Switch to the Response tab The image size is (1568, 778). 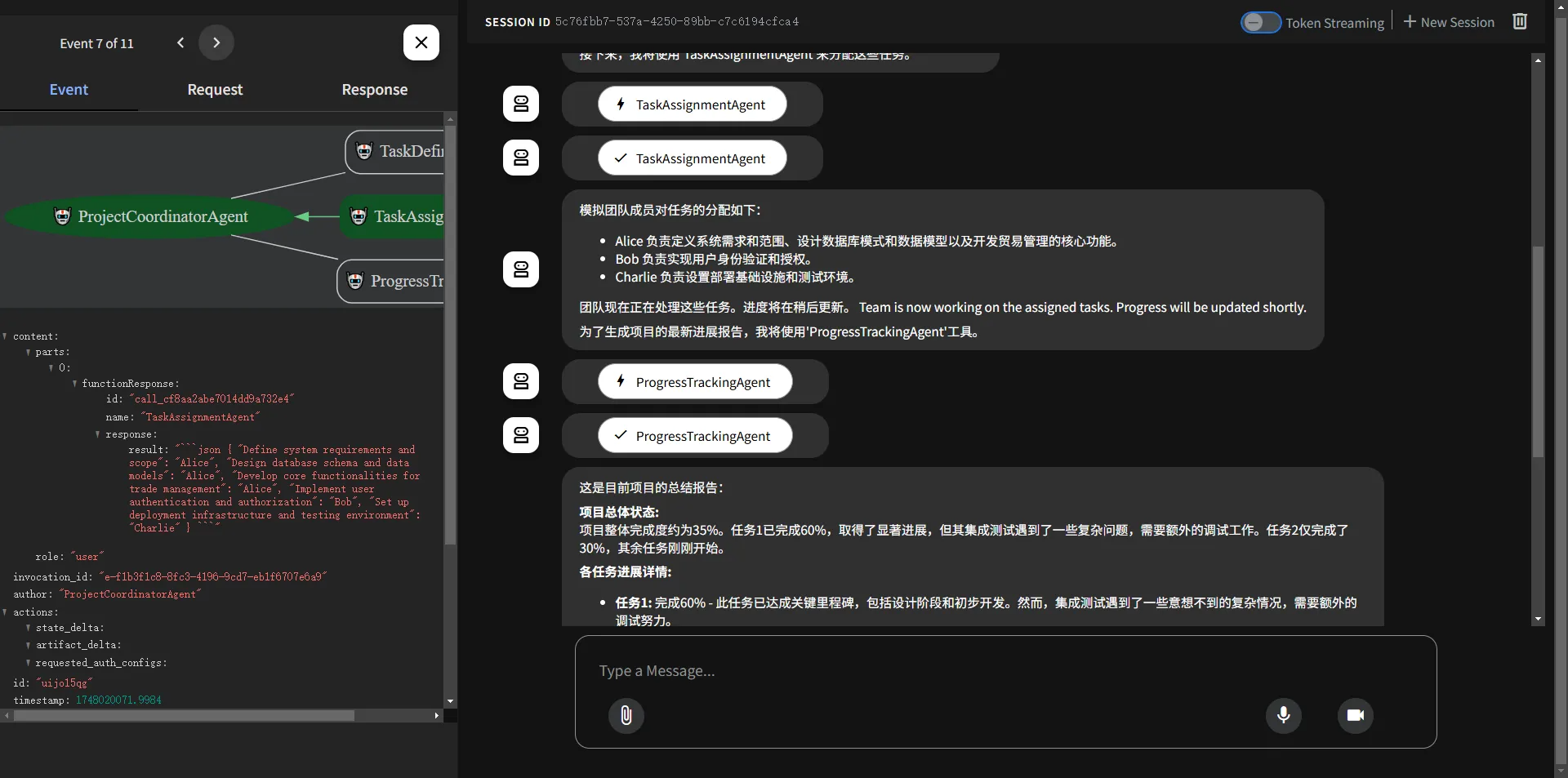[x=375, y=90]
